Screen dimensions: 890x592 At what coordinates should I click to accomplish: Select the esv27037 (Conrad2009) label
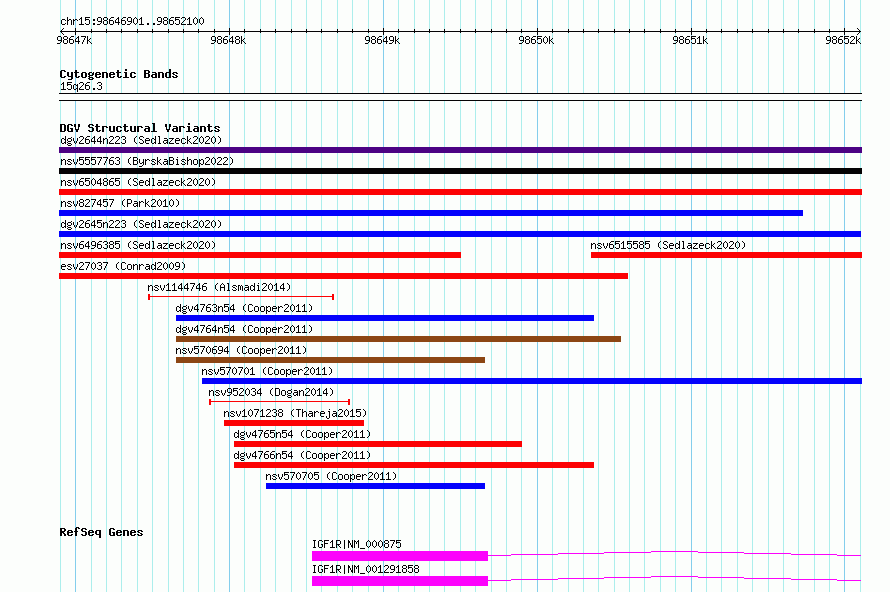(123, 266)
